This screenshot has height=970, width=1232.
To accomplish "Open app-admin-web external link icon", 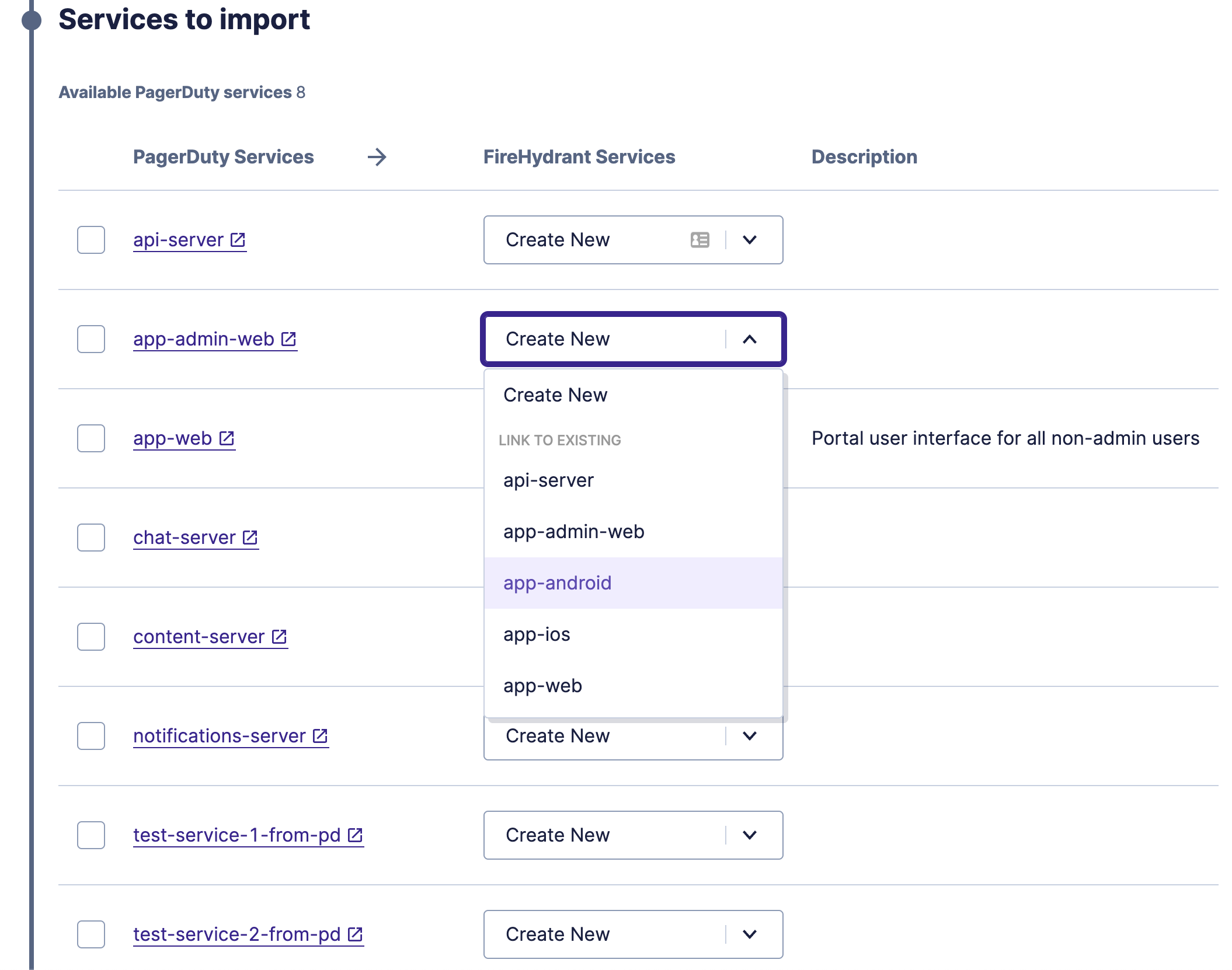I will pos(288,339).
